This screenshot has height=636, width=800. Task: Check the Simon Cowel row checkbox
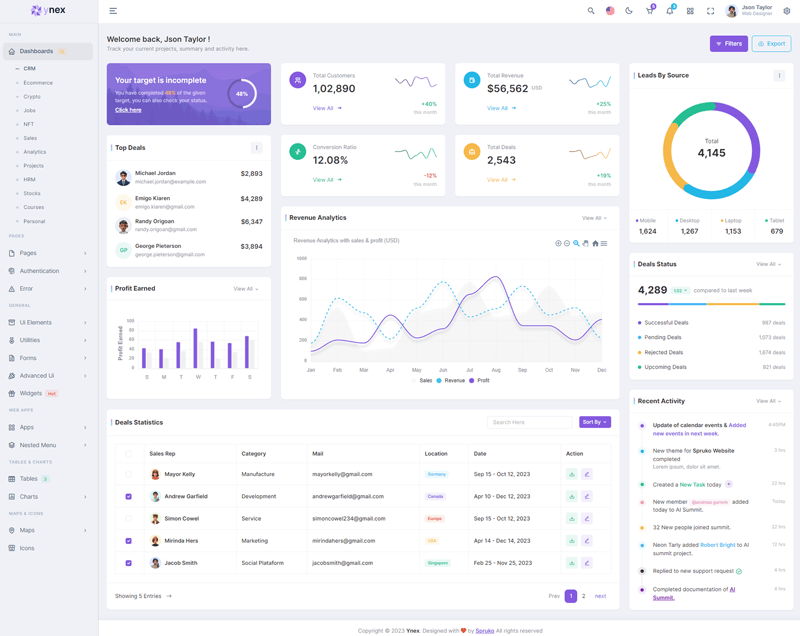(x=128, y=518)
